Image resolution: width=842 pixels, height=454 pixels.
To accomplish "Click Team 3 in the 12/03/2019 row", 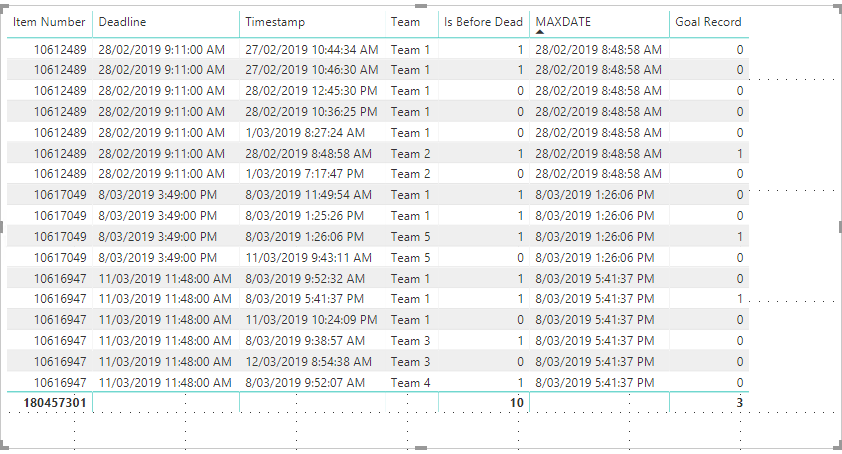I will 410,362.
